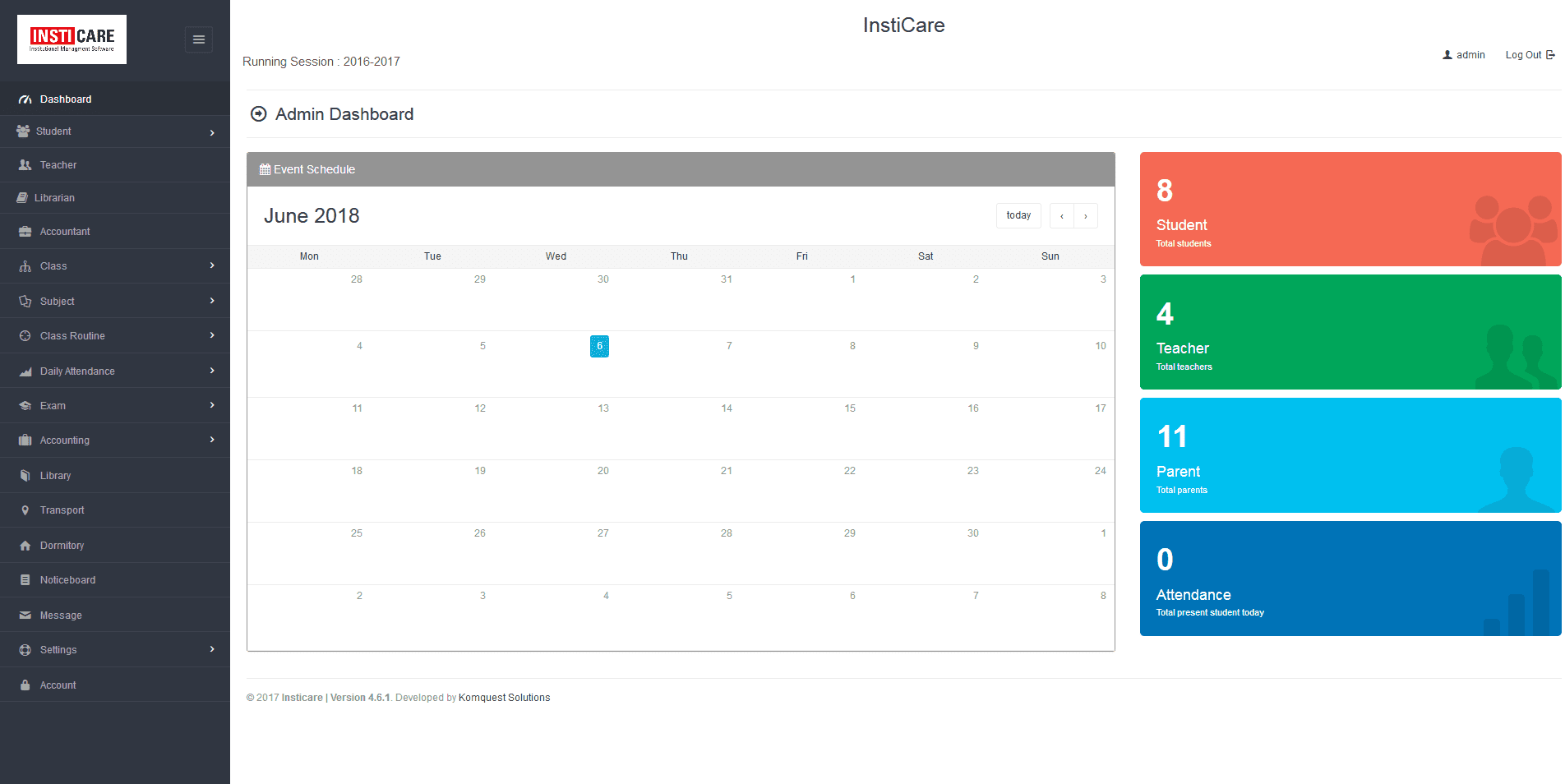Viewport: 1565px width, 784px height.
Task: Open the Komquest Solutions link
Action: click(x=504, y=698)
